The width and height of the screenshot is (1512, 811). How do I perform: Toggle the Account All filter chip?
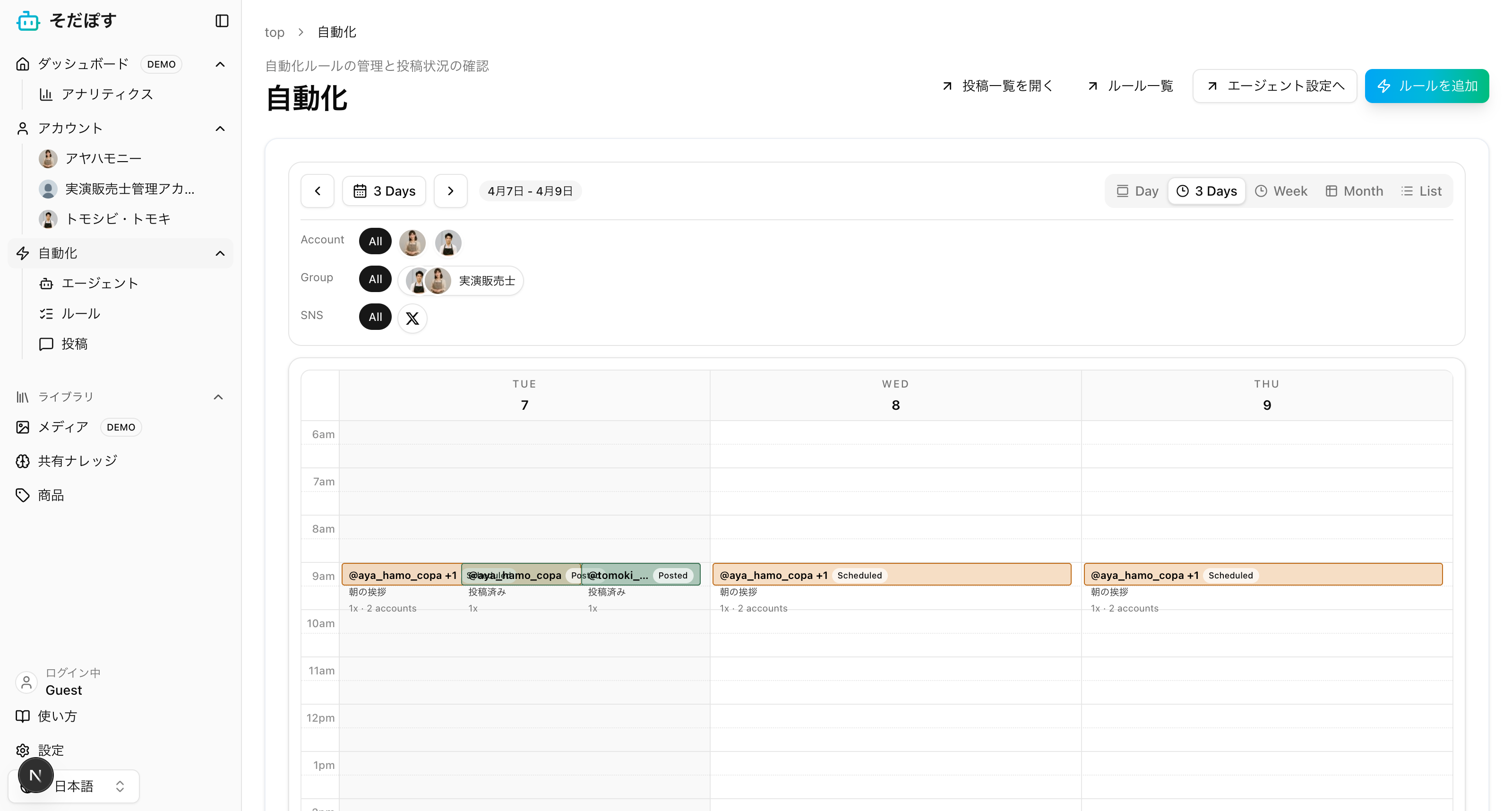[x=375, y=242]
